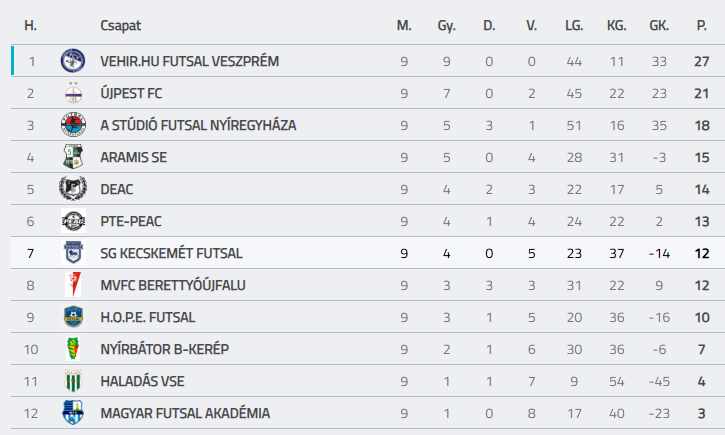Click the A Stúdió Futsal Nyíregyháza logo

[x=73, y=126]
